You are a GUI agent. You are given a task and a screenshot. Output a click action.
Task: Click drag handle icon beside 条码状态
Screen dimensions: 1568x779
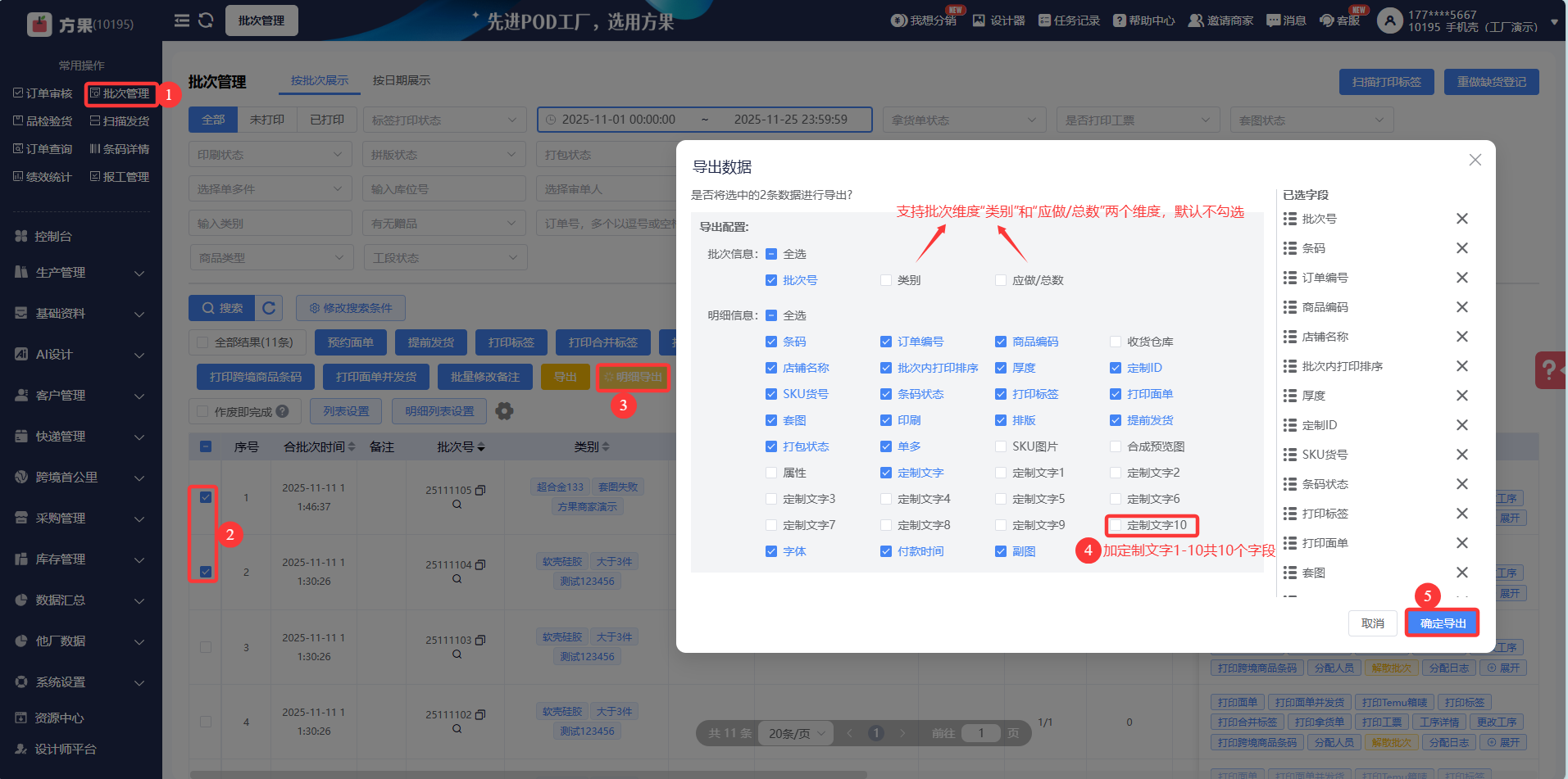click(1290, 484)
